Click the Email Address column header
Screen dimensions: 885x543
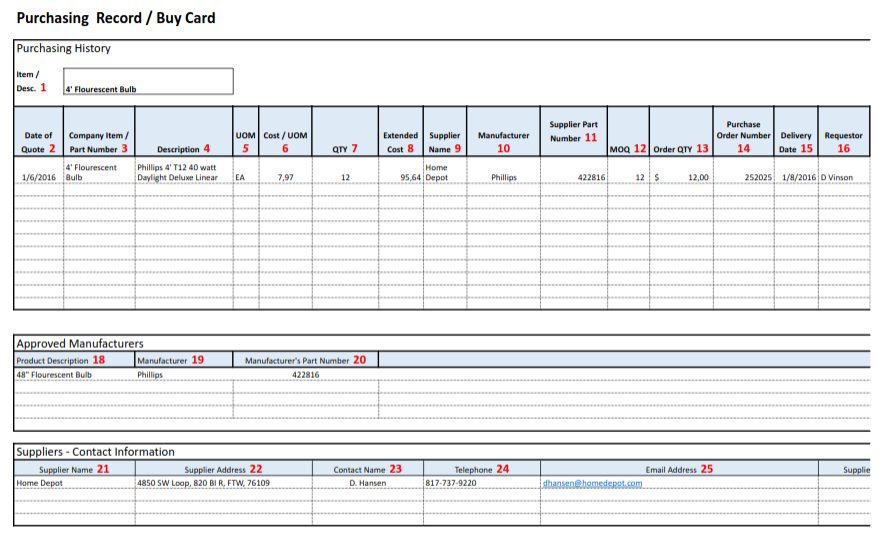678,469
